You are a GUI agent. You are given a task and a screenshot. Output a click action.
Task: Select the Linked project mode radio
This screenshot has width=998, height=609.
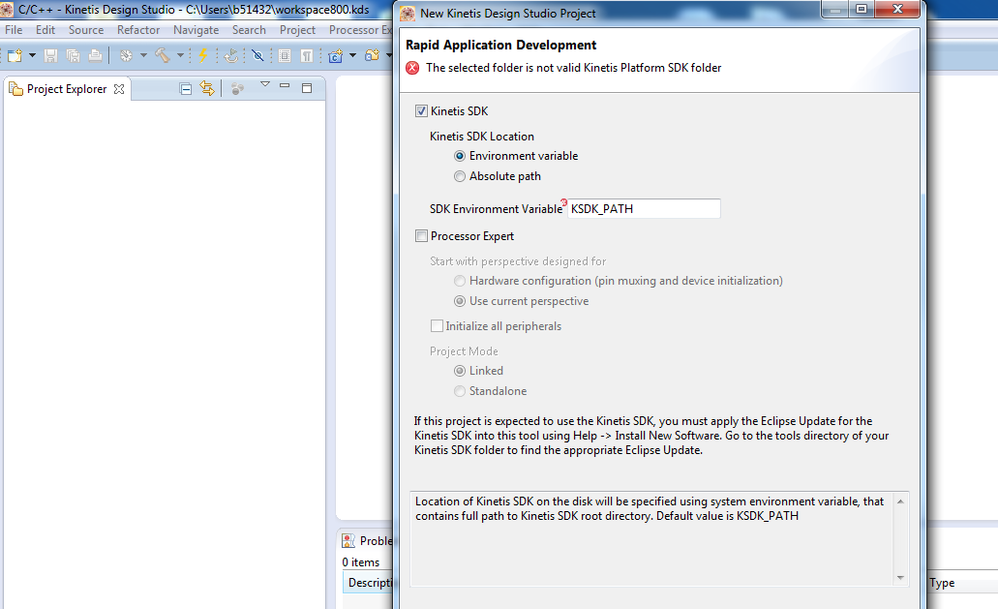click(x=460, y=371)
